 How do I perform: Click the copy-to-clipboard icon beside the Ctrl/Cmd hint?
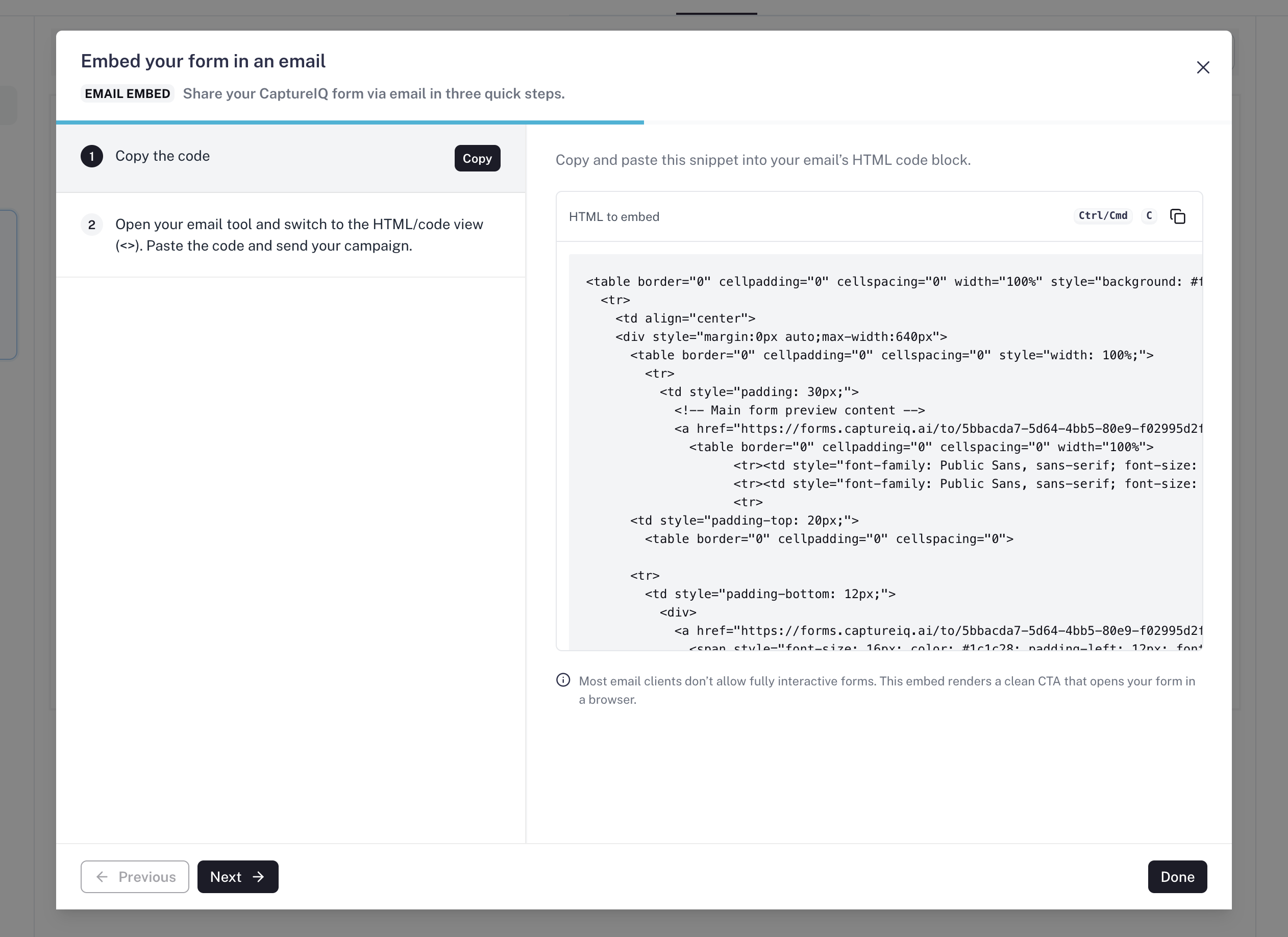click(1178, 216)
